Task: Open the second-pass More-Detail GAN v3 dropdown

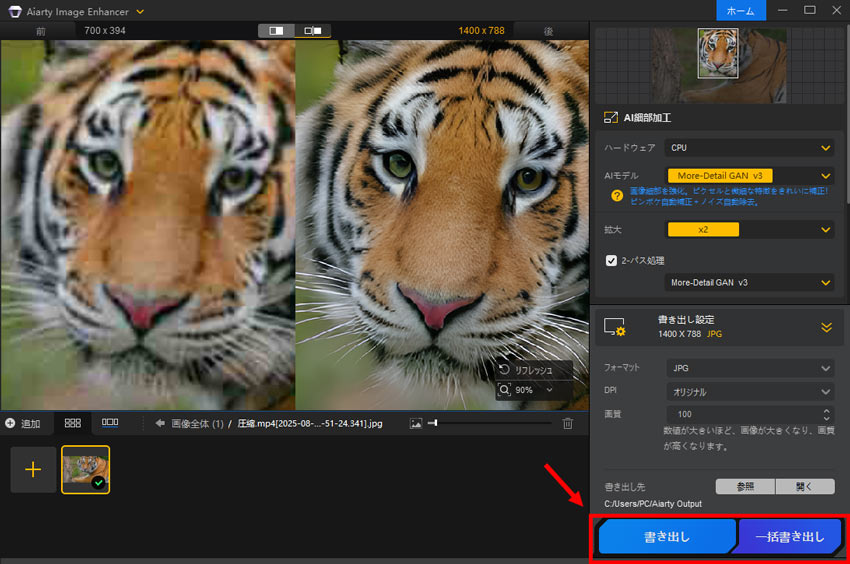Action: click(x=750, y=283)
